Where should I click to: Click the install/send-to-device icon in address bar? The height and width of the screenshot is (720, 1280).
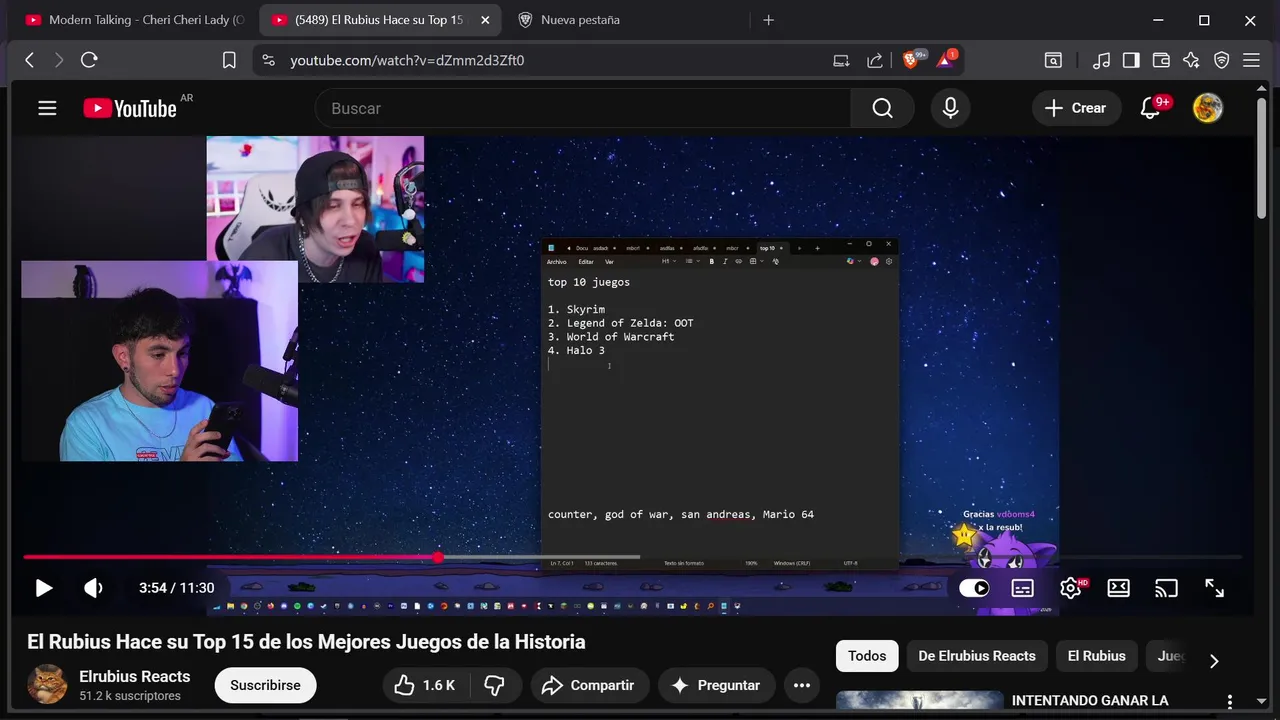click(x=841, y=60)
